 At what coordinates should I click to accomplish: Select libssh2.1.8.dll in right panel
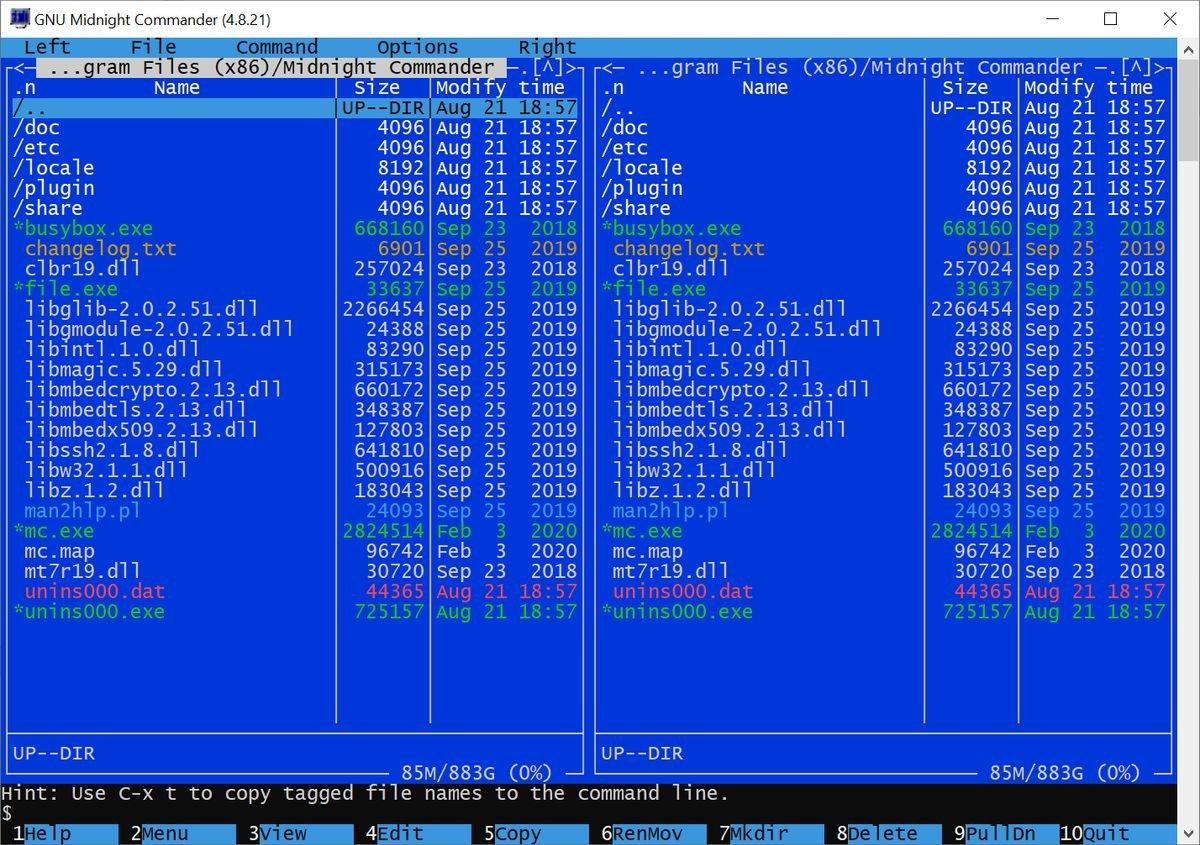[x=883, y=450]
